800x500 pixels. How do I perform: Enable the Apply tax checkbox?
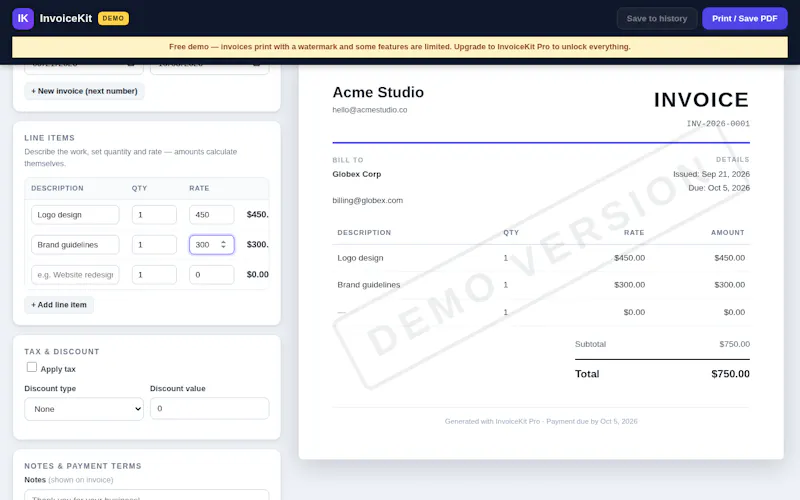[32, 367]
